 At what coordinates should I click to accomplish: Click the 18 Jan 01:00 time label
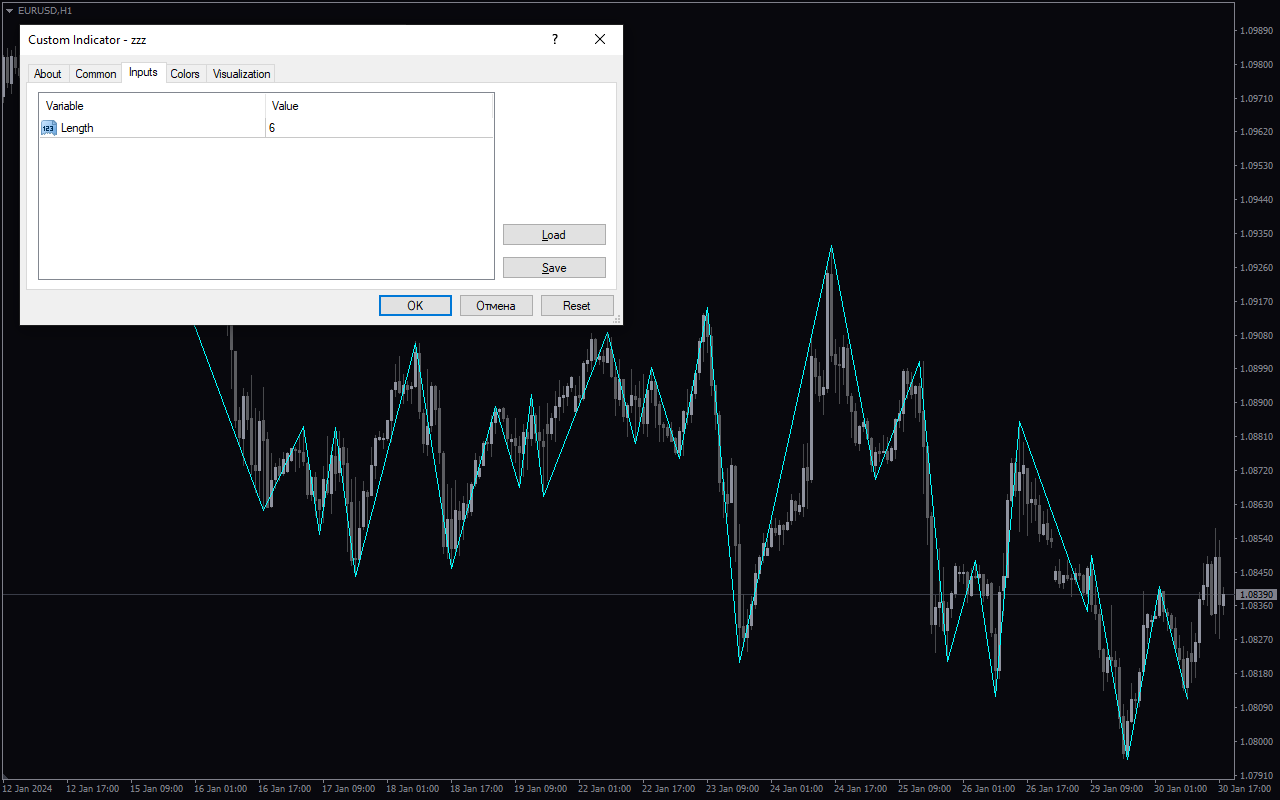coord(413,788)
